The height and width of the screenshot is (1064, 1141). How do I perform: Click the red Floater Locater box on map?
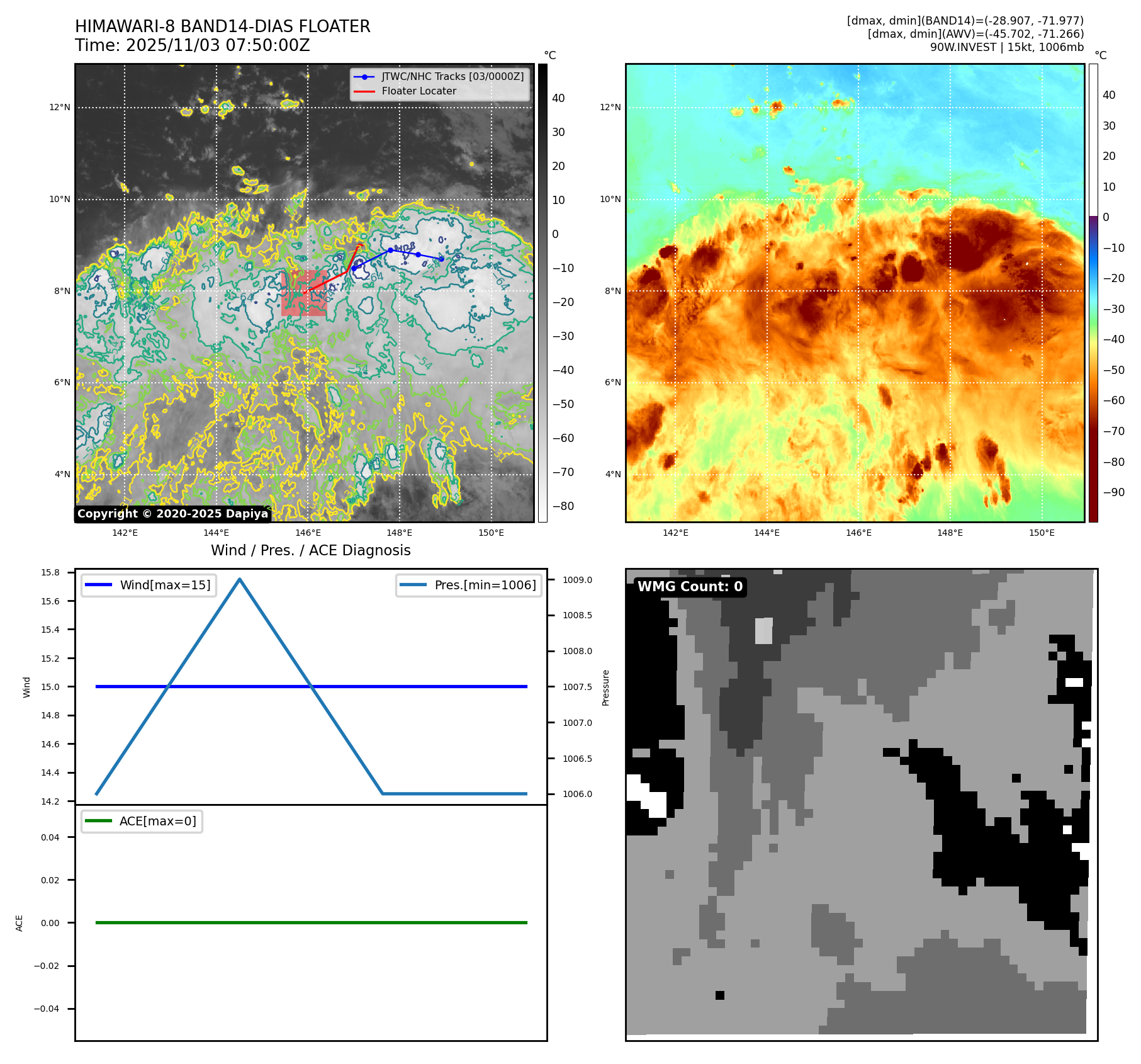(x=304, y=293)
